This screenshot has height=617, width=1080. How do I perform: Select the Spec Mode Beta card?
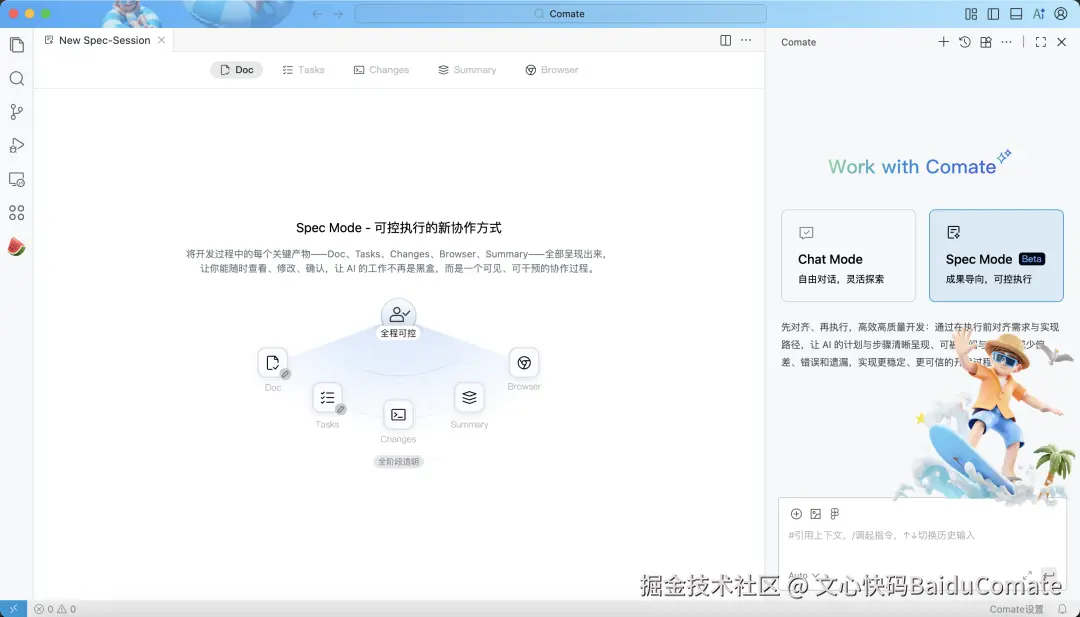tap(996, 255)
